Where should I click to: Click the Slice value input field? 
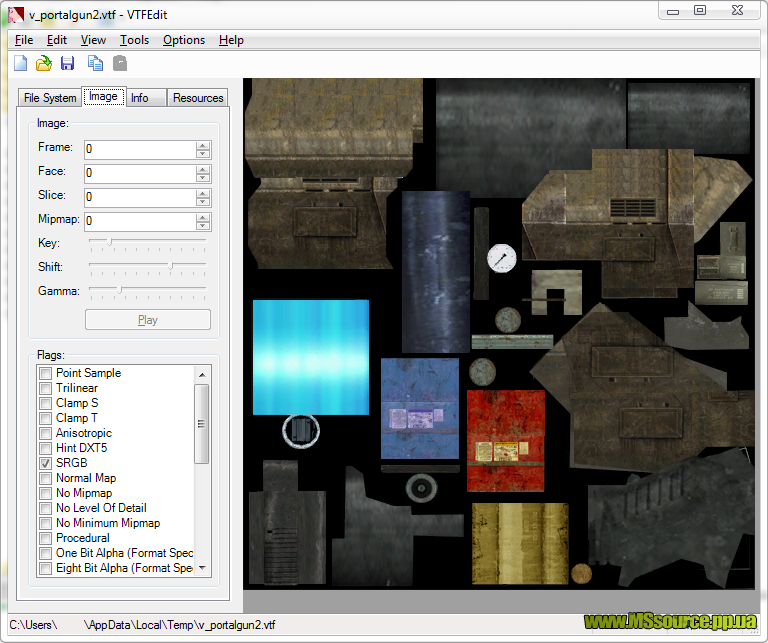pos(140,197)
